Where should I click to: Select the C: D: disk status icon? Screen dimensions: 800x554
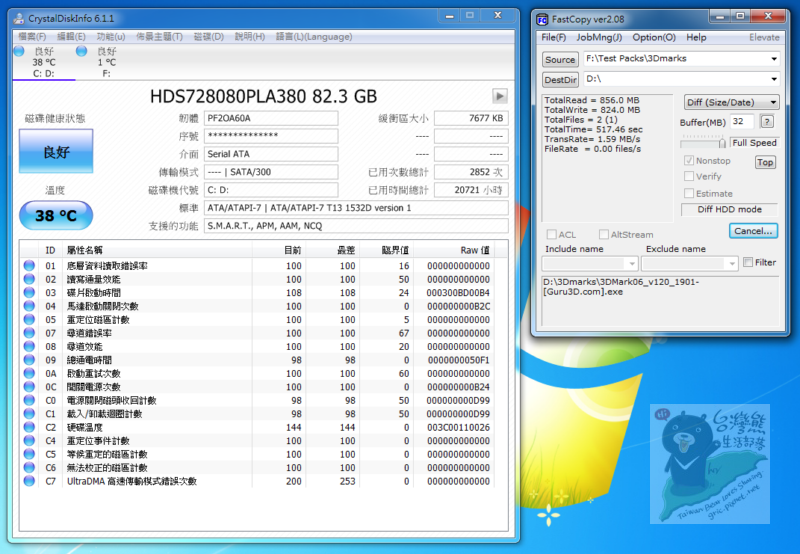pyautogui.click(x=19, y=51)
